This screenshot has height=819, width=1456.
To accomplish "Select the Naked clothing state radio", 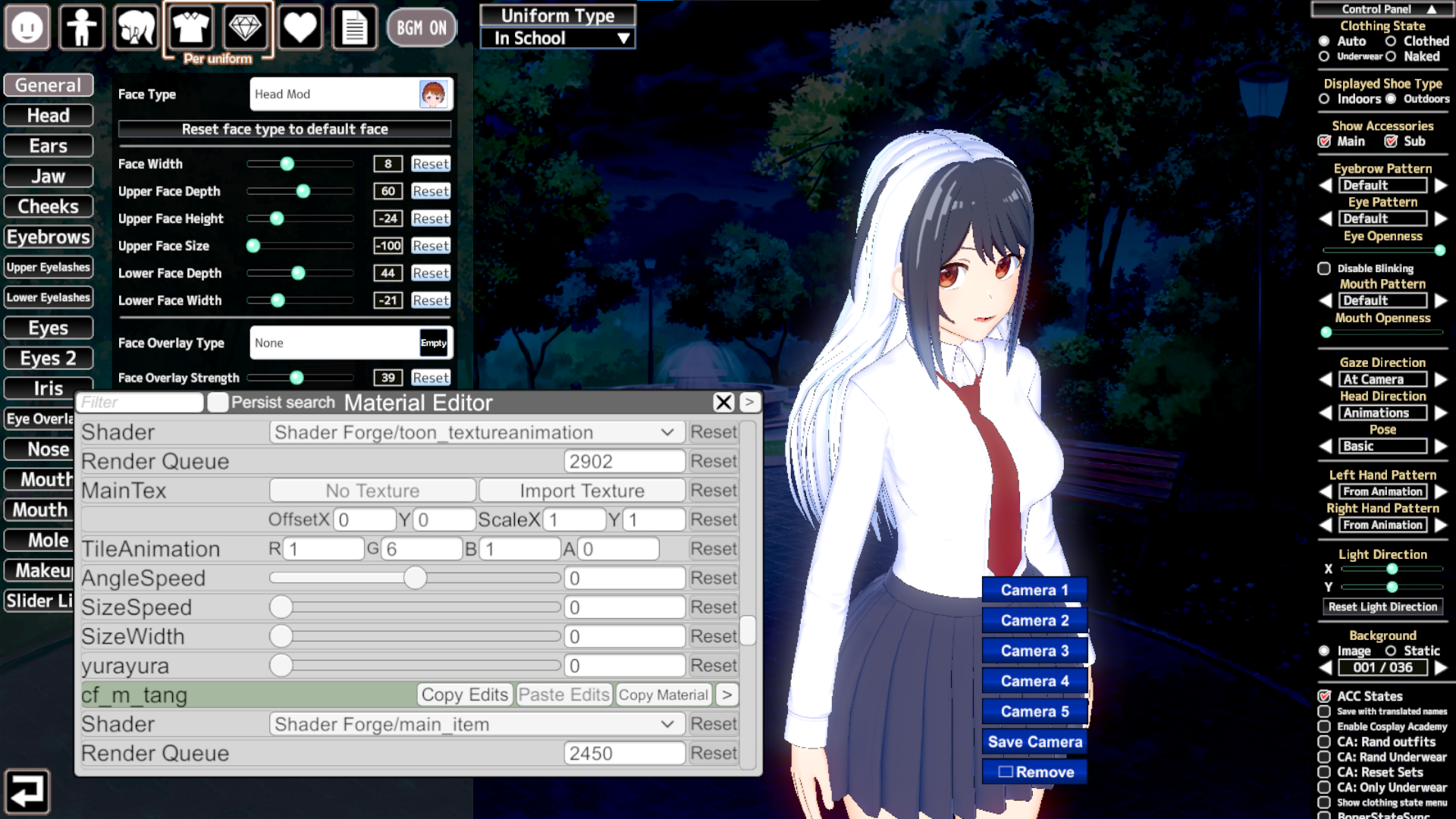I will coord(1391,57).
